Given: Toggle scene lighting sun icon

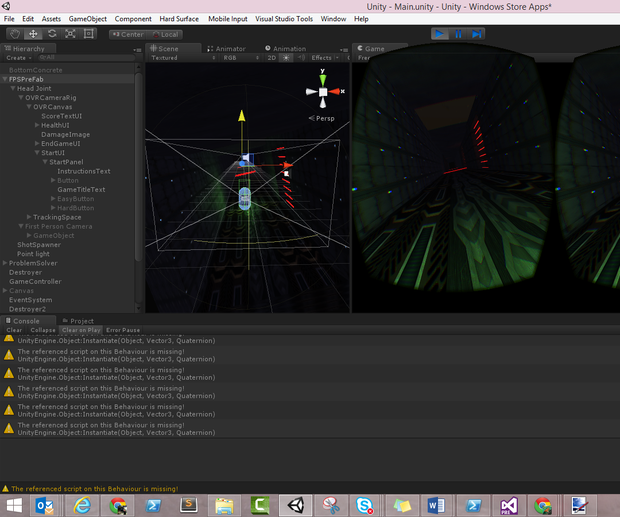Looking at the screenshot, I should click(286, 58).
